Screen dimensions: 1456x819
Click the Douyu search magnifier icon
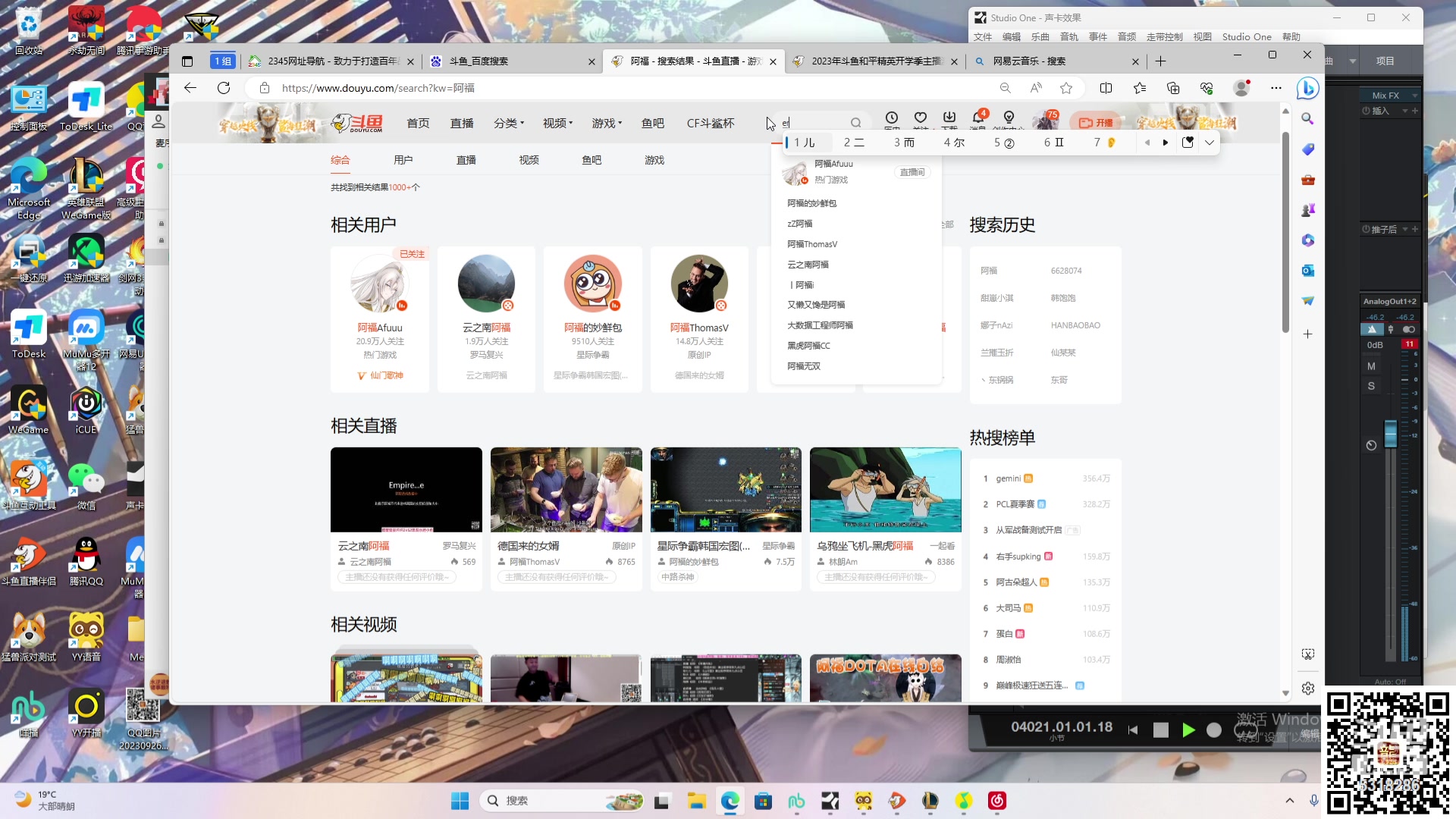[855, 123]
